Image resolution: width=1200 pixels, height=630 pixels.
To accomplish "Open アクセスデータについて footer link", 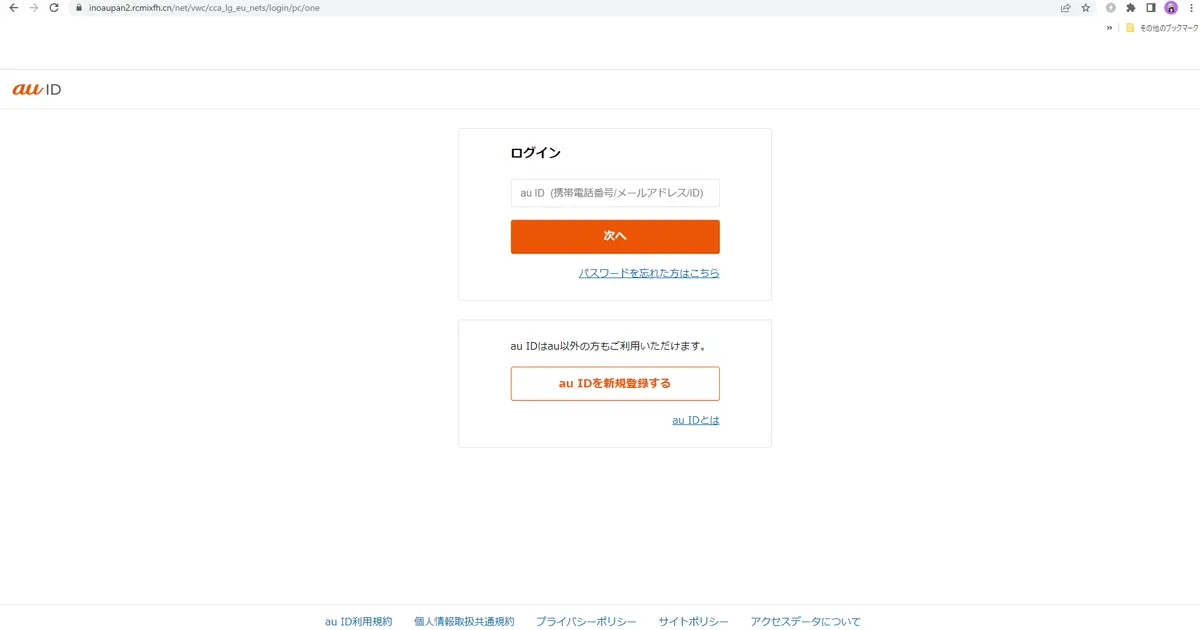I will [x=806, y=622].
